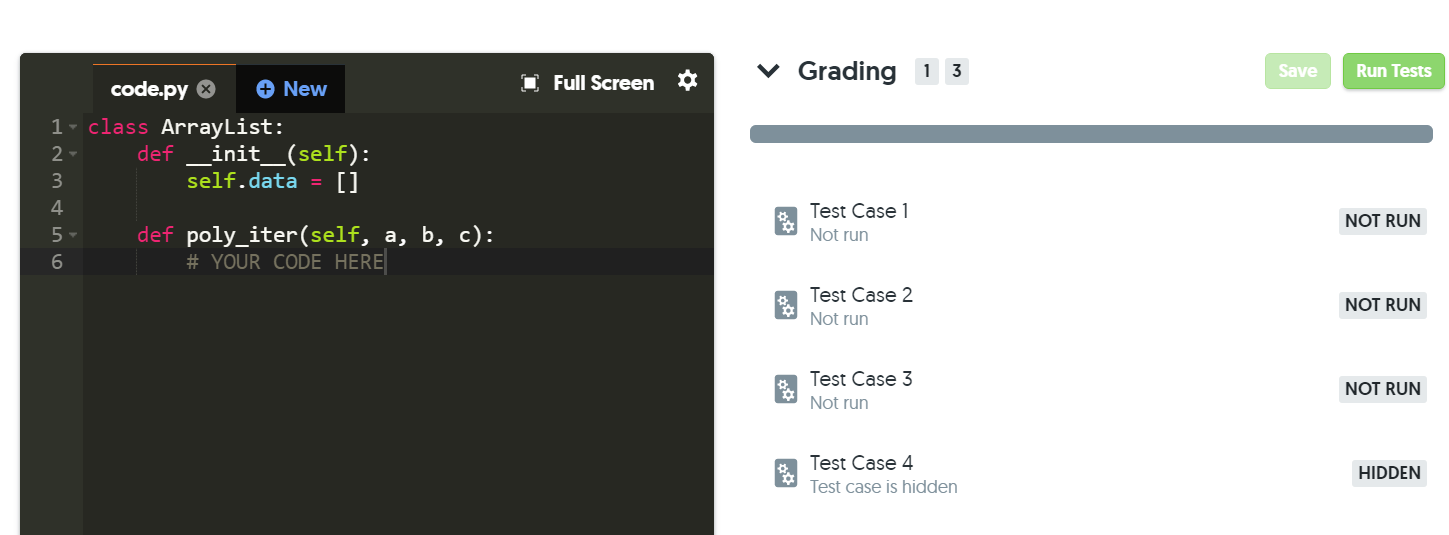
Task: Click the grading progress bar
Action: pos(1091,134)
